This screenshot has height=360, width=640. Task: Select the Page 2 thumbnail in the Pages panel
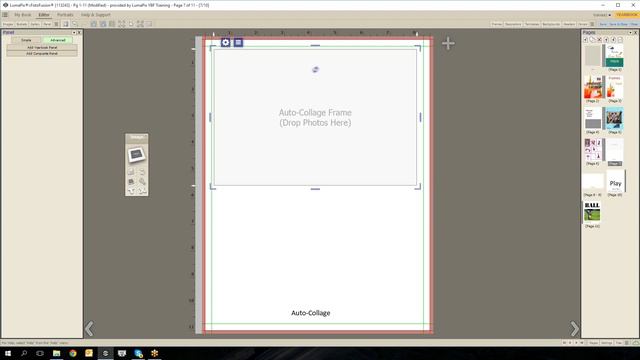pyautogui.click(x=593, y=87)
